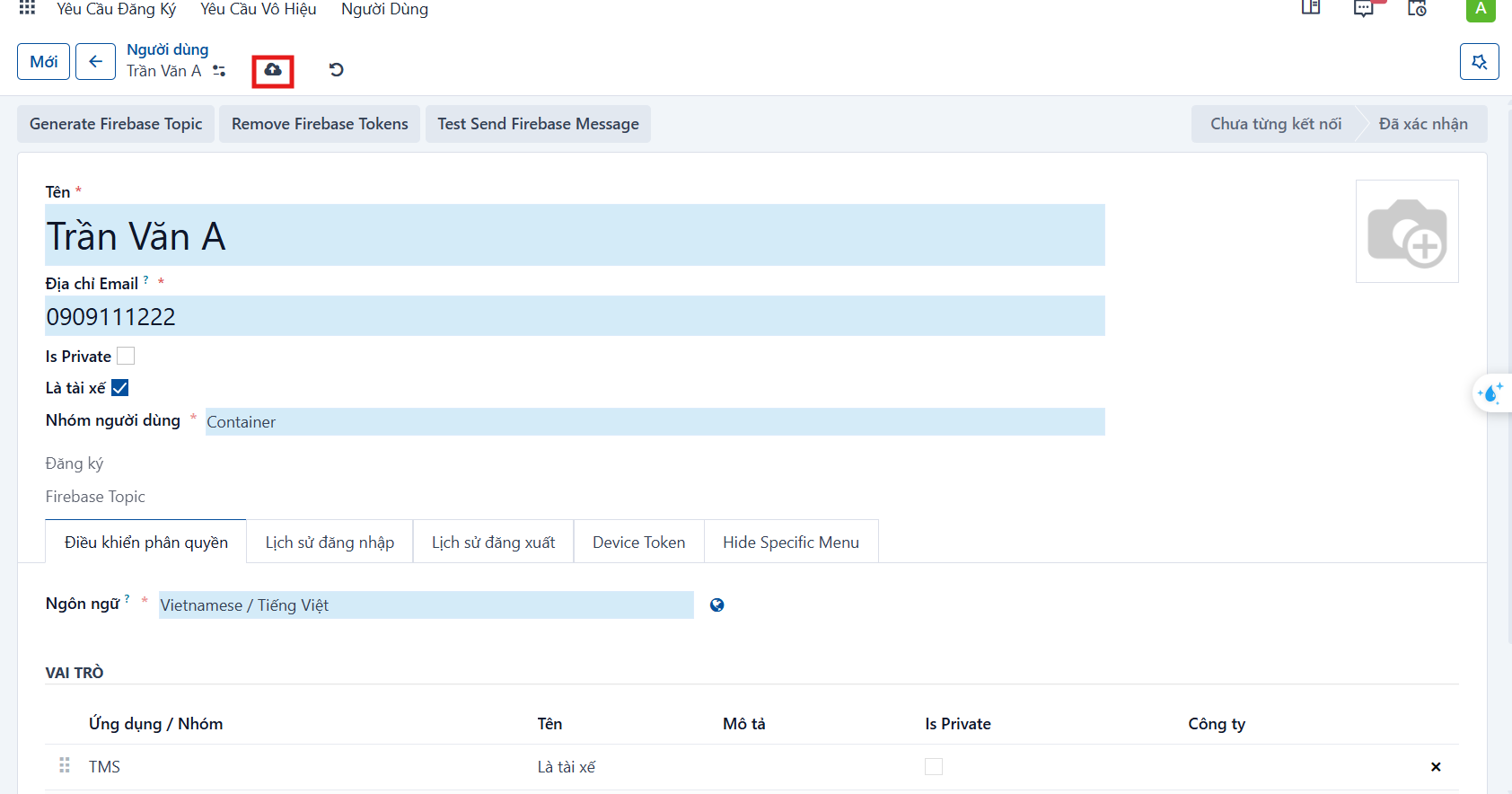The width and height of the screenshot is (1512, 794).
Task: Save the record with cloud upload icon
Action: 273,70
